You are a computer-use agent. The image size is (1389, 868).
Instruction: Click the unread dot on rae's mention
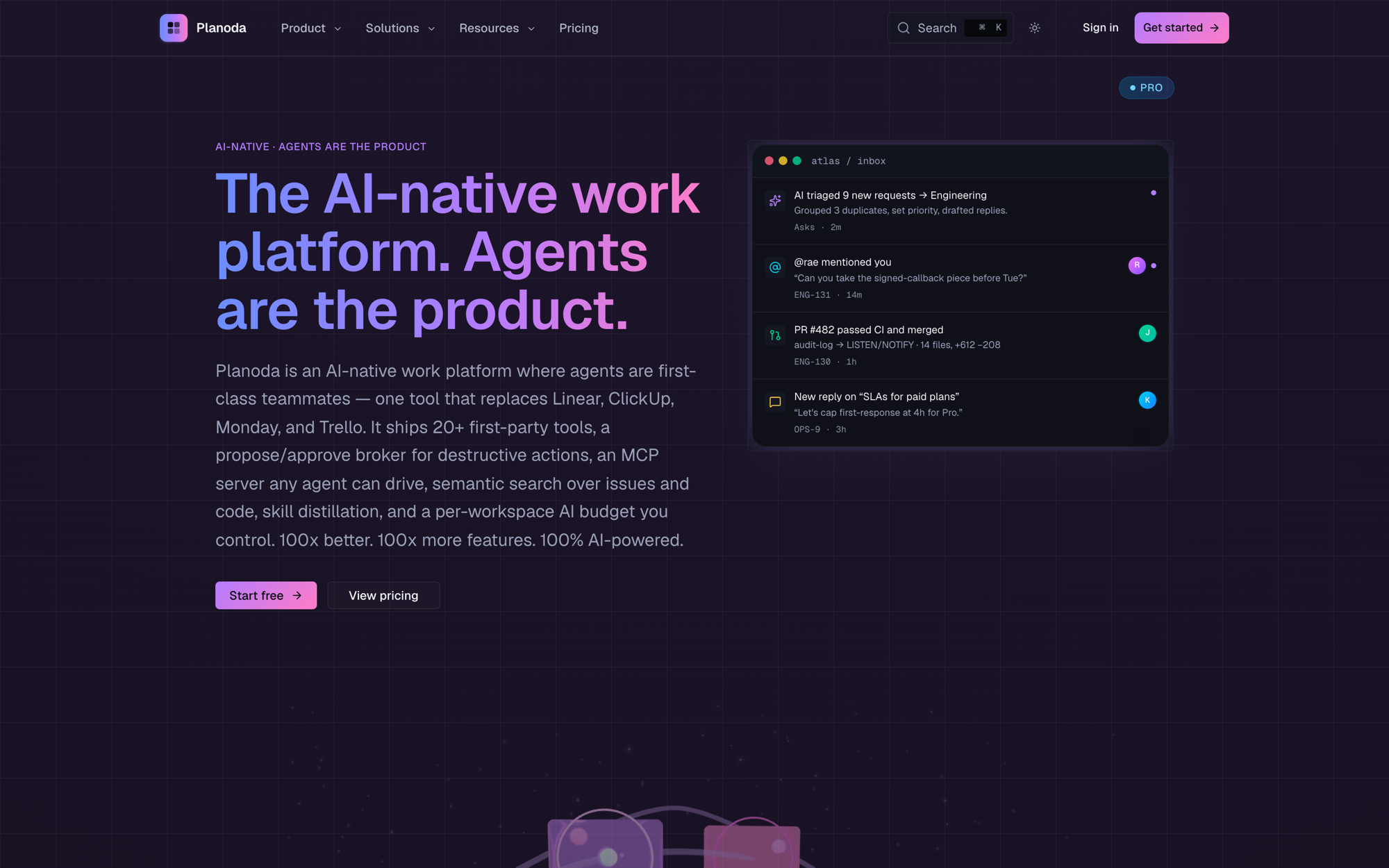point(1154,265)
